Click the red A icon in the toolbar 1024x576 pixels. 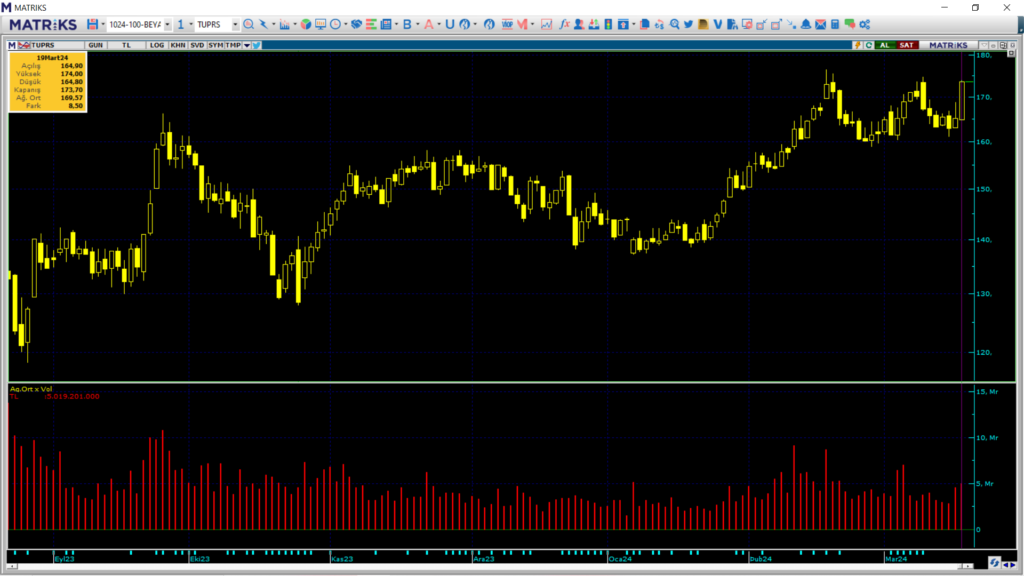pos(428,24)
